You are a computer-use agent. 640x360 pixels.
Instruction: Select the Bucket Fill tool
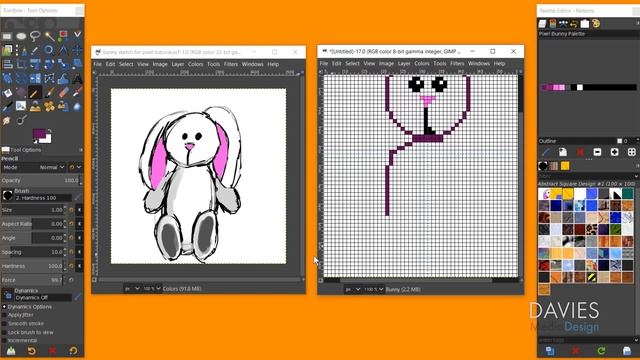[7, 93]
